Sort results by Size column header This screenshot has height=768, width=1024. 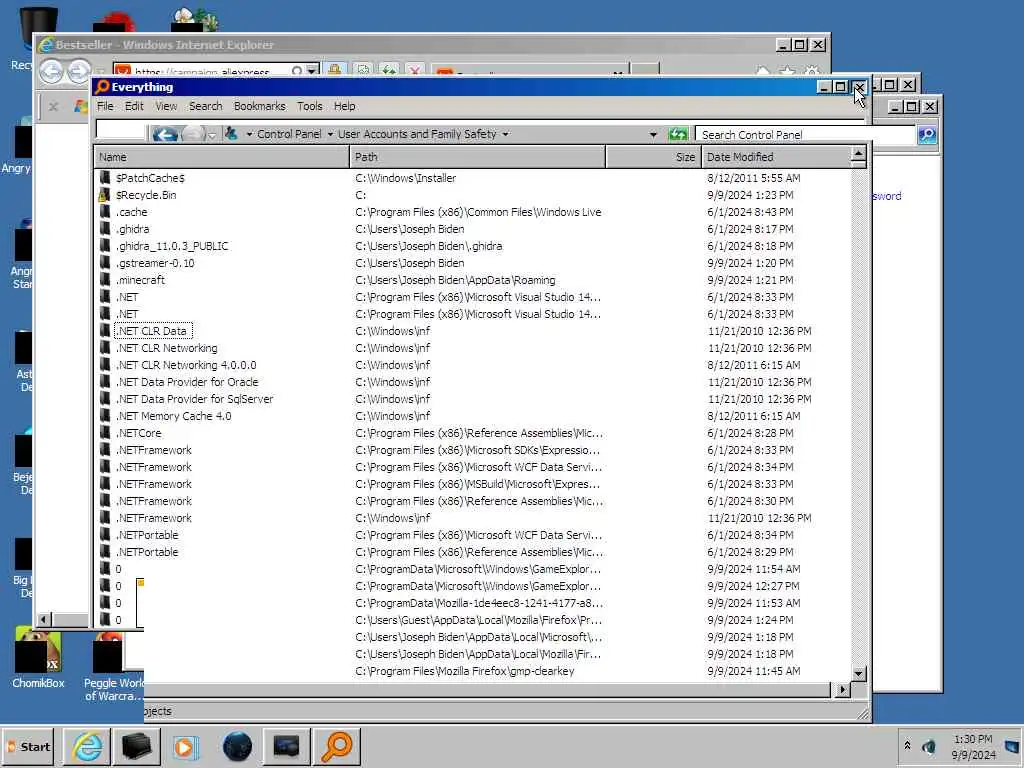pos(653,157)
